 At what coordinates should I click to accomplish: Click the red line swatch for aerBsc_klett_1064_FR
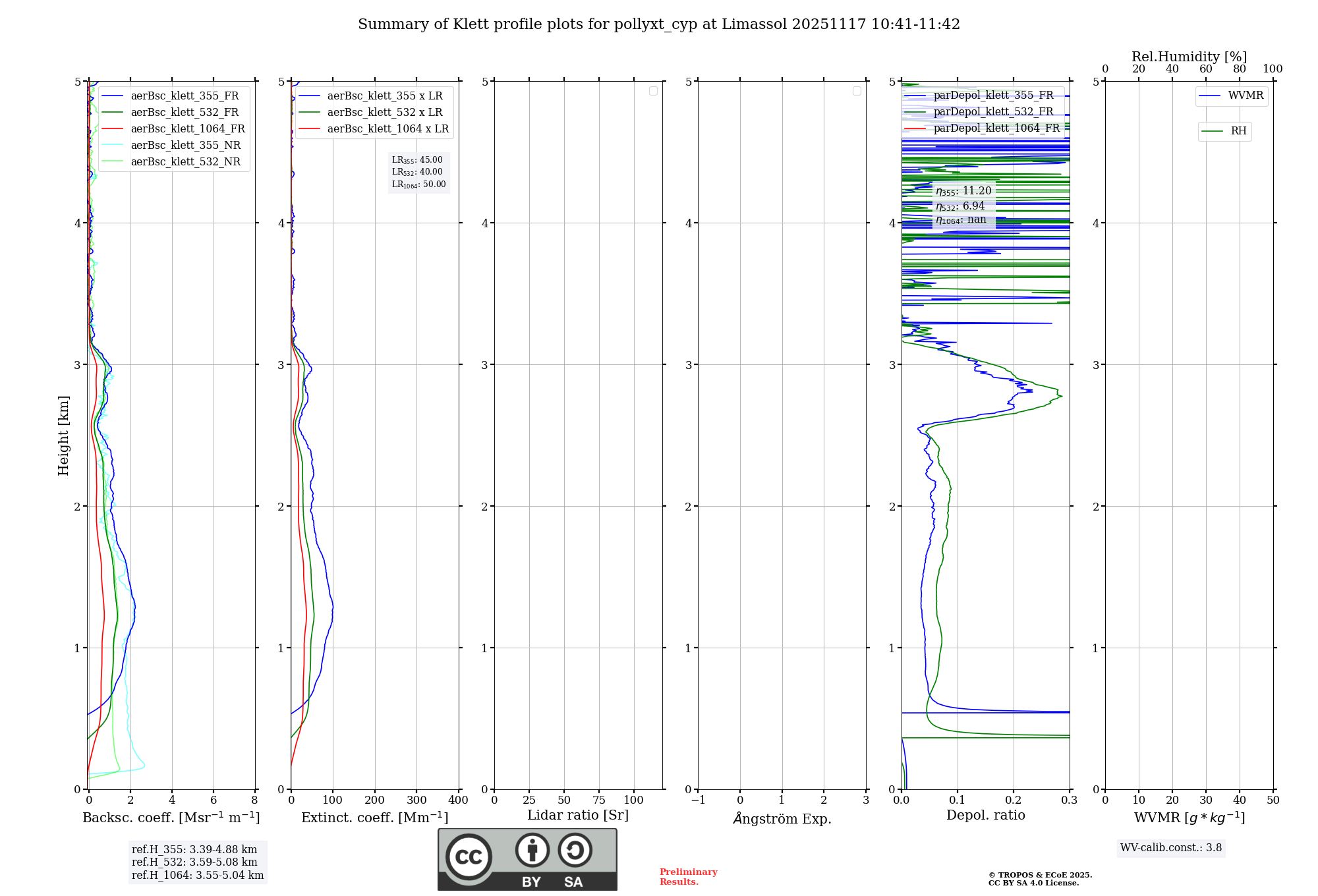click(112, 129)
